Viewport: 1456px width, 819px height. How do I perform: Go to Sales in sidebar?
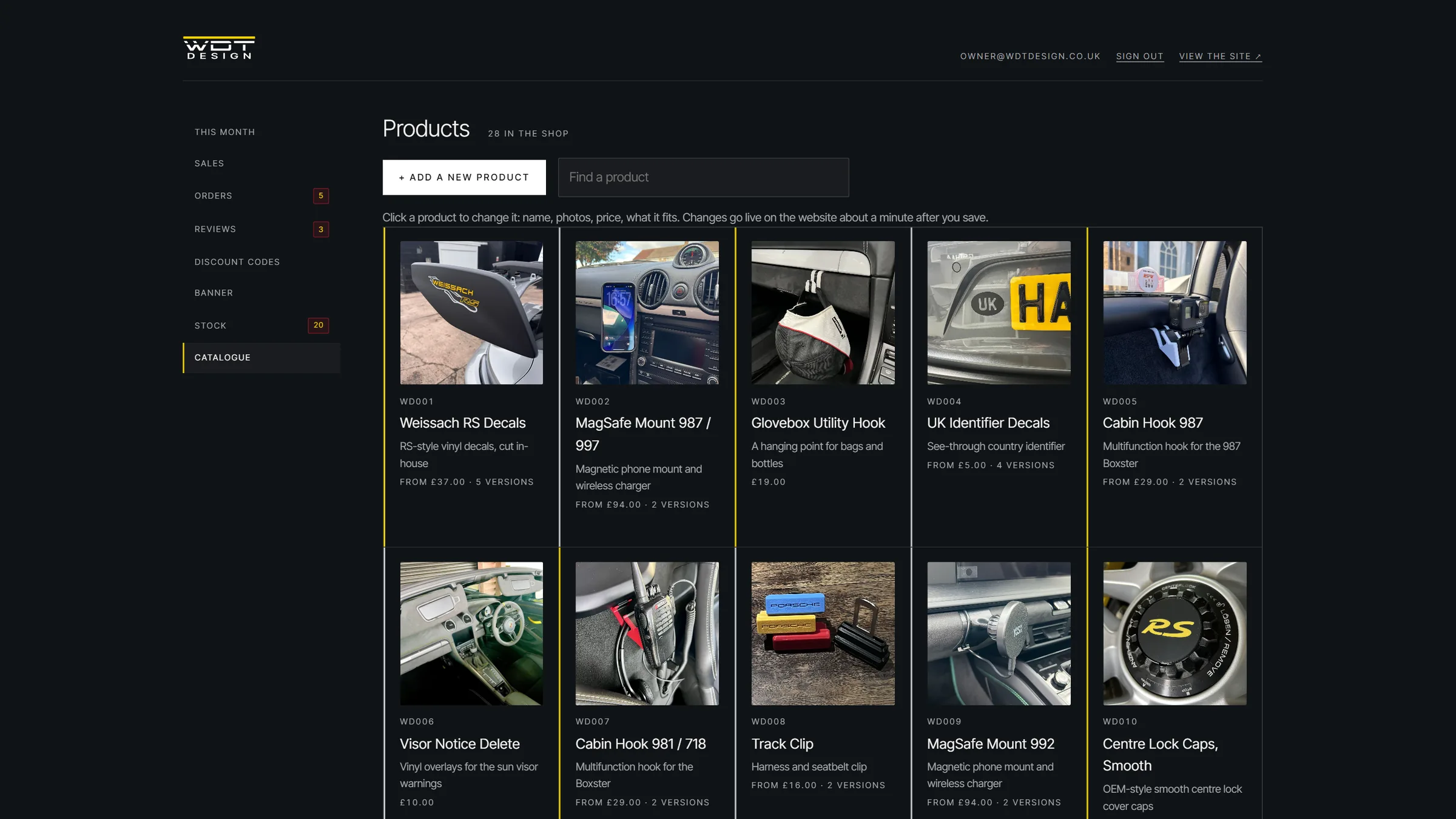tap(209, 163)
